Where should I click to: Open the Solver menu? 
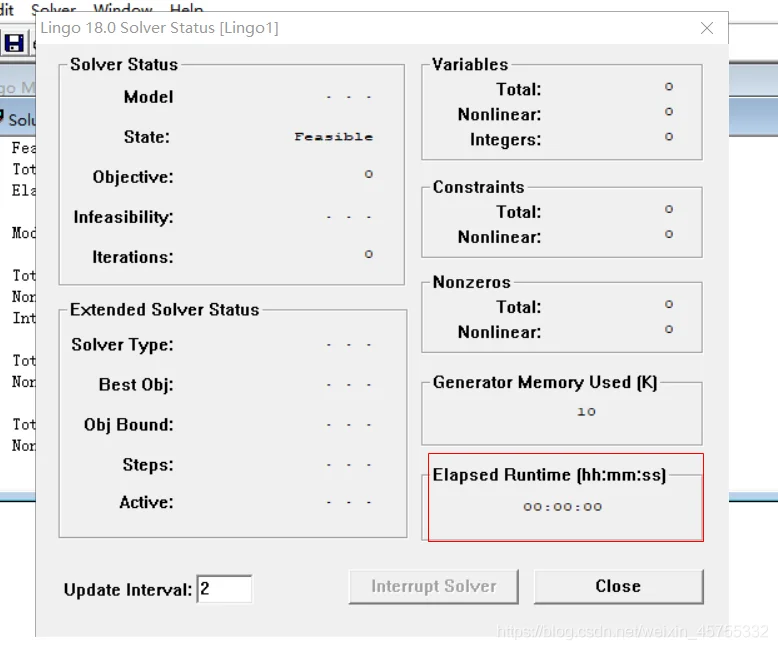[x=53, y=8]
